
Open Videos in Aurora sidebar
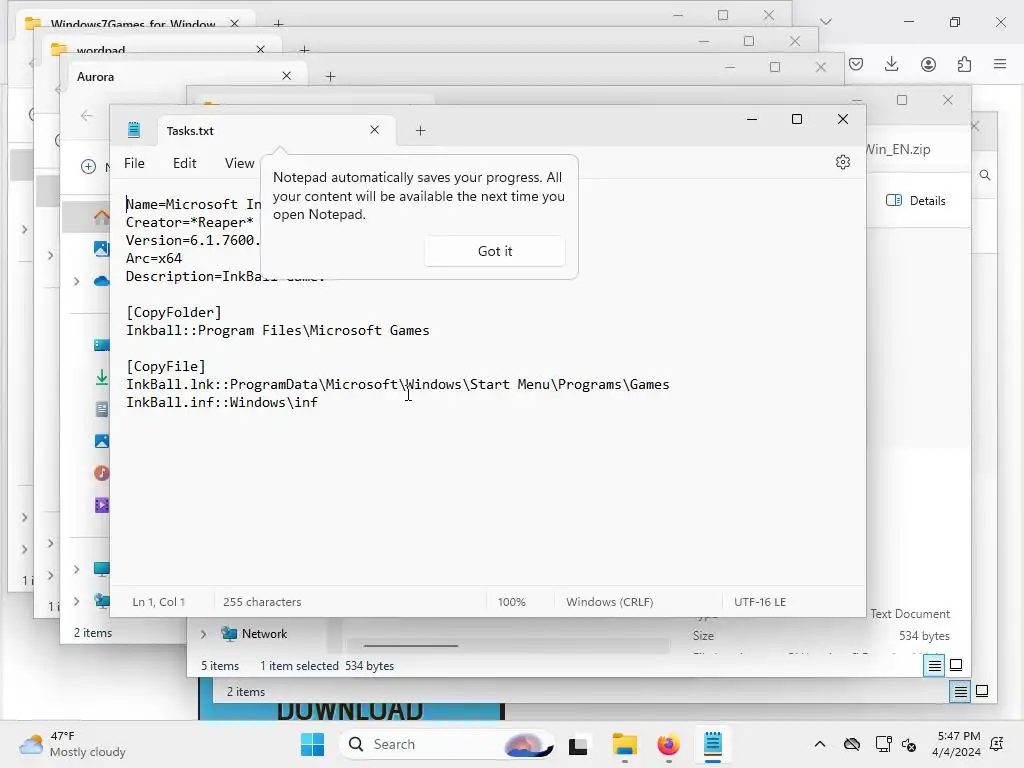[101, 505]
